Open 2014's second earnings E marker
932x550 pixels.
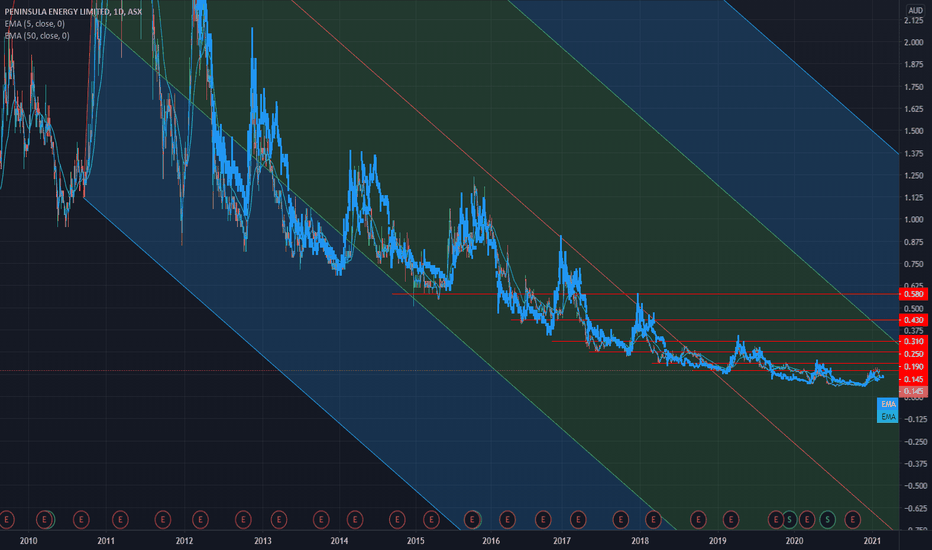point(397,520)
